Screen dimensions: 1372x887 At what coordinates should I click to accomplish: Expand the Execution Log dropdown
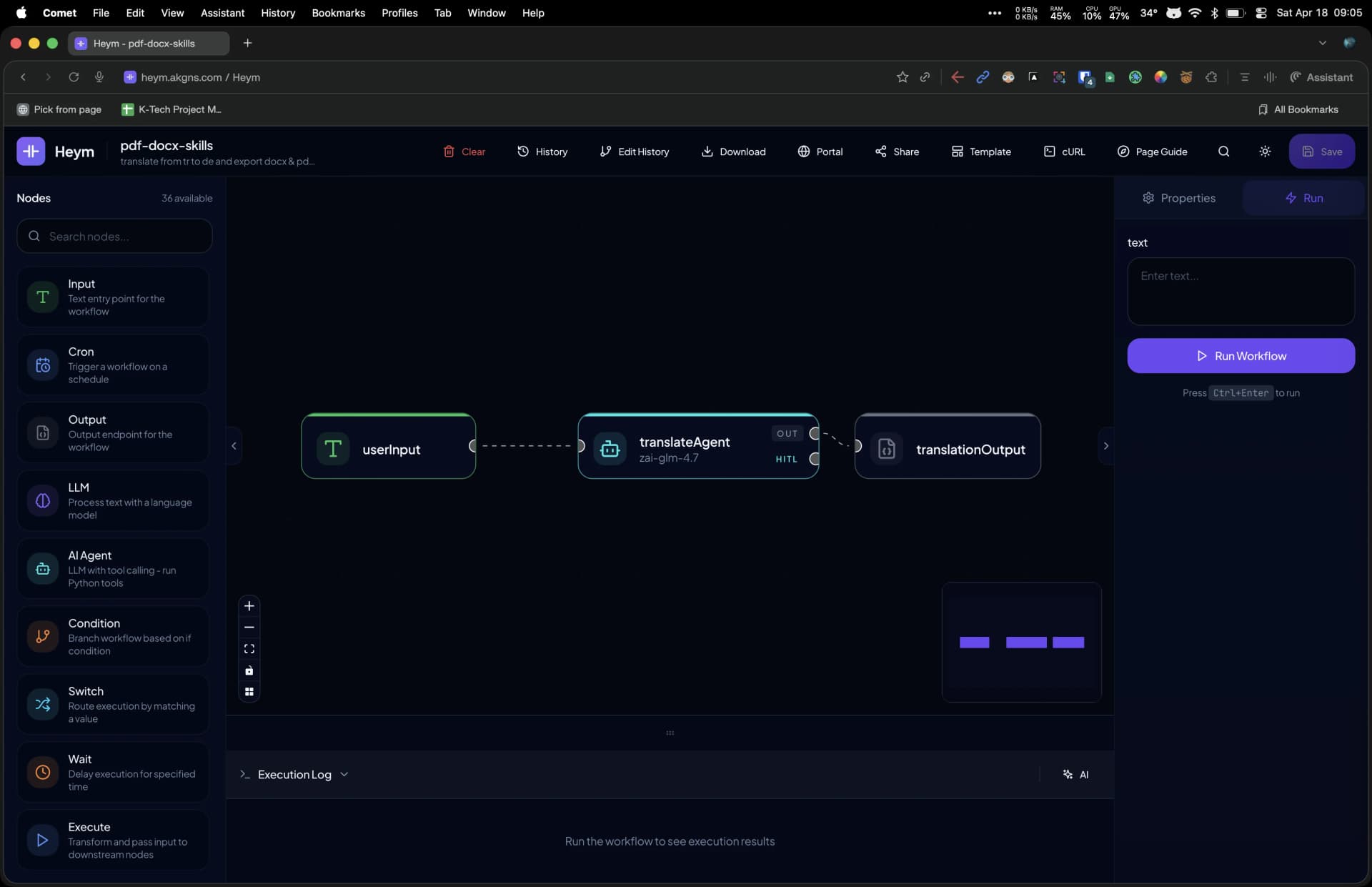coord(344,774)
